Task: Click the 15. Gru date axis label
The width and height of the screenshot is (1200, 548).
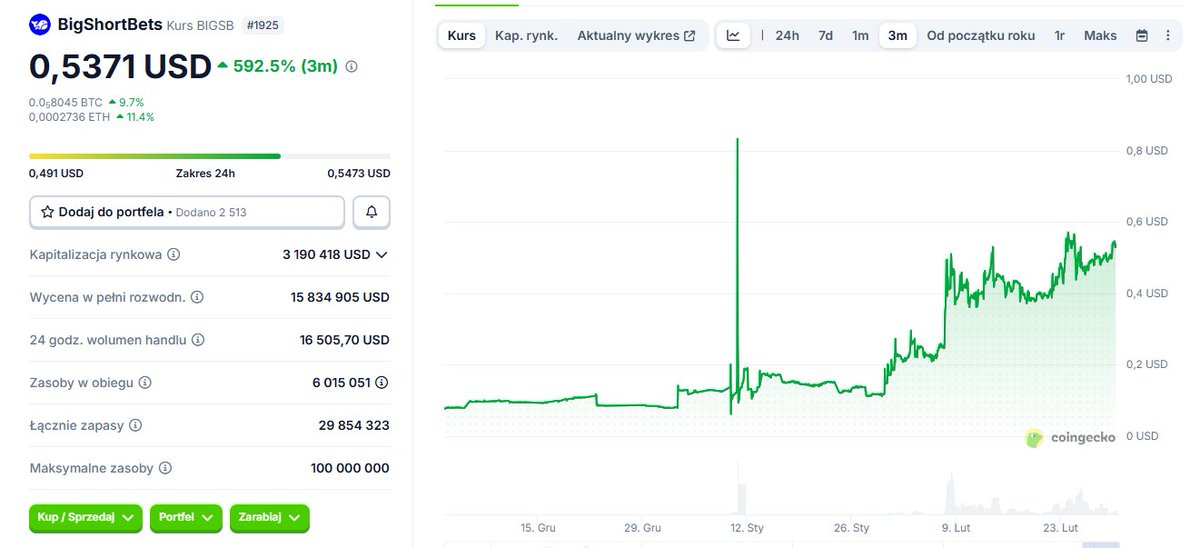Action: point(538,527)
